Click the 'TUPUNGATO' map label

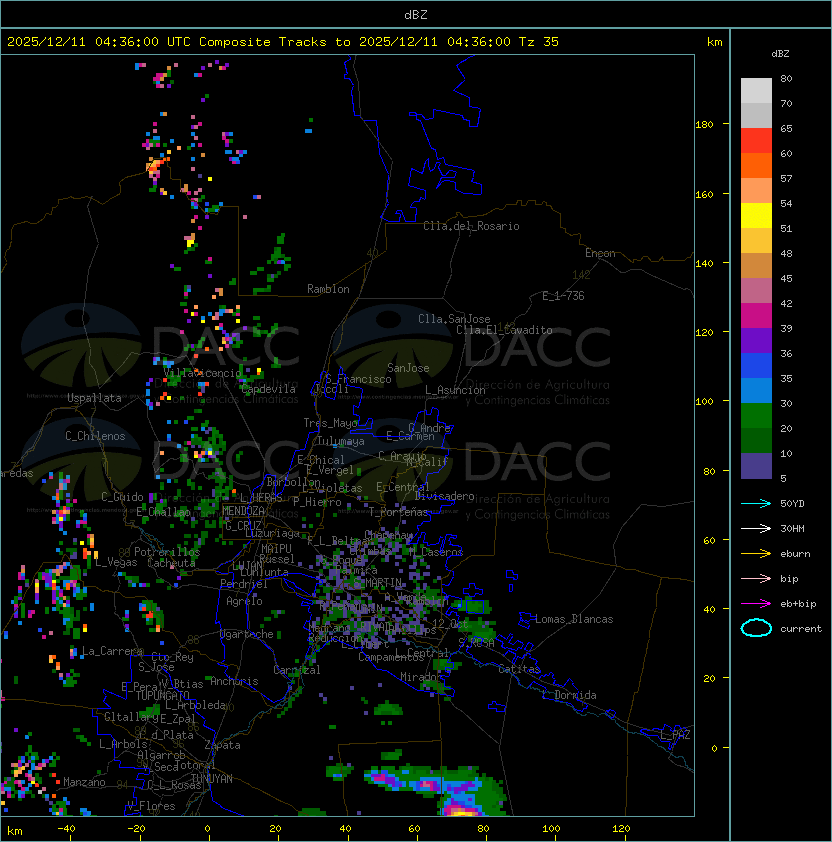coord(162,695)
